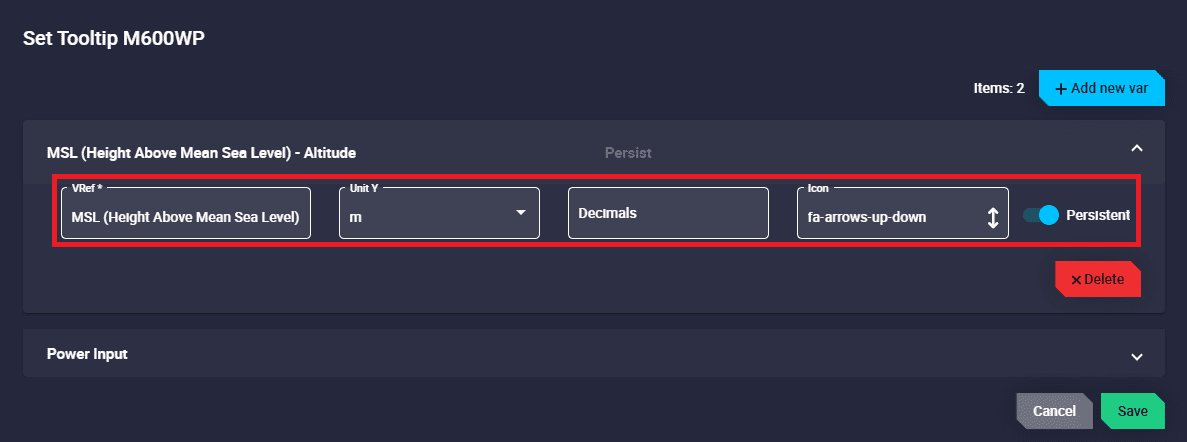Viewport: 1187px width, 442px height.
Task: Click the X icon on Delete button
Action: (1076, 280)
